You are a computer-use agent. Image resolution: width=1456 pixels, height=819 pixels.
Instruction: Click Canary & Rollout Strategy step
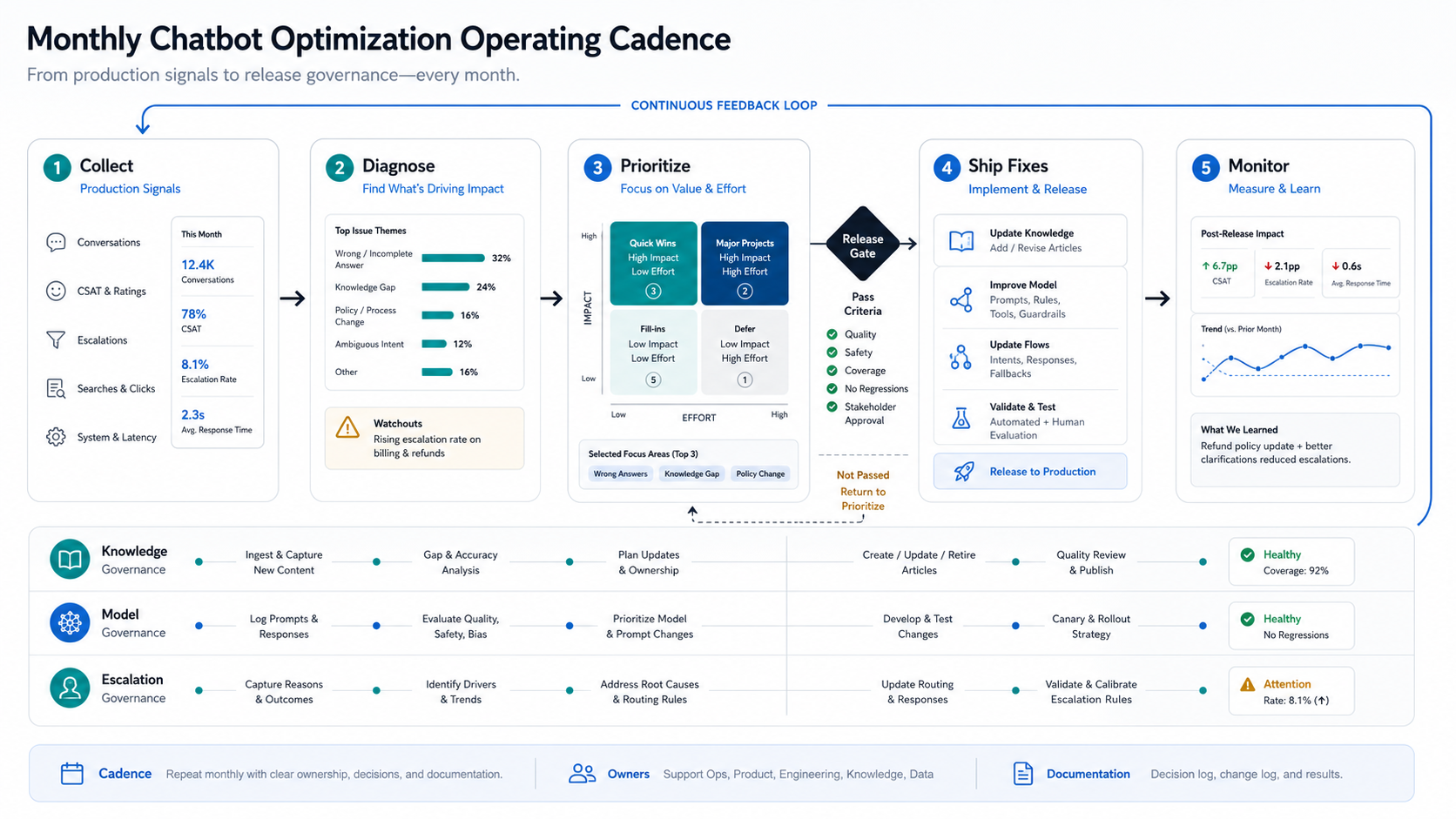1091,627
